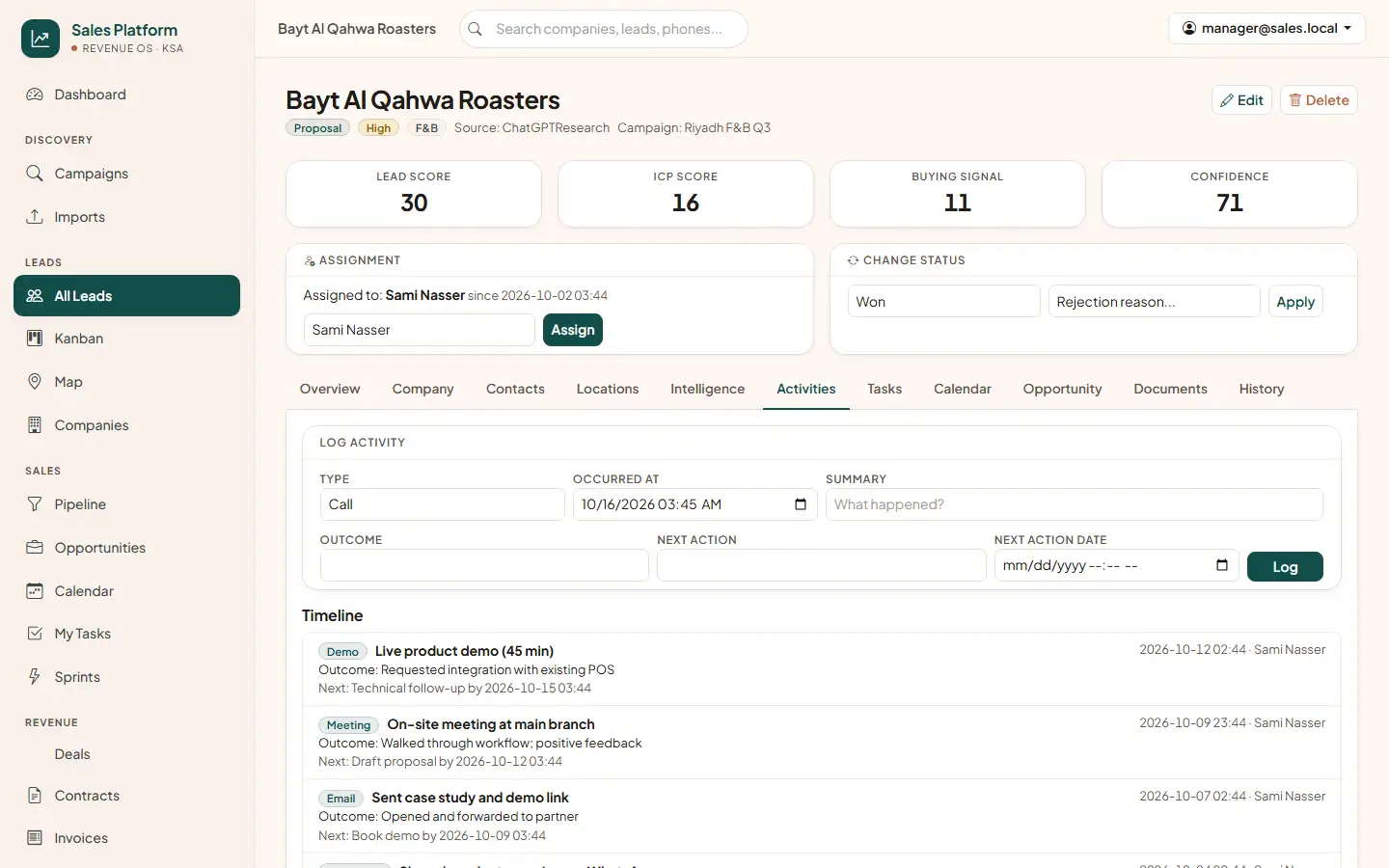
Task: Go to Campaigns in the sidebar
Action: click(126, 174)
